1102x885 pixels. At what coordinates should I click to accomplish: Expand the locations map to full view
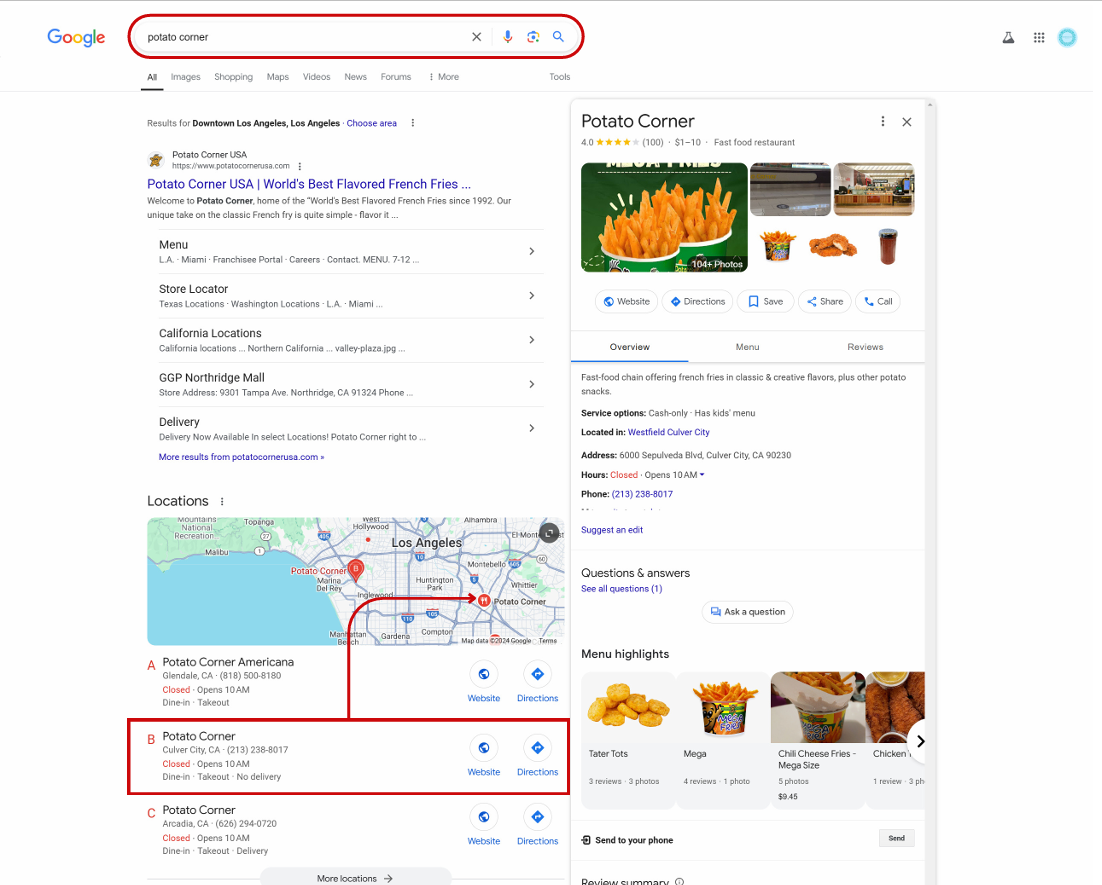click(549, 533)
